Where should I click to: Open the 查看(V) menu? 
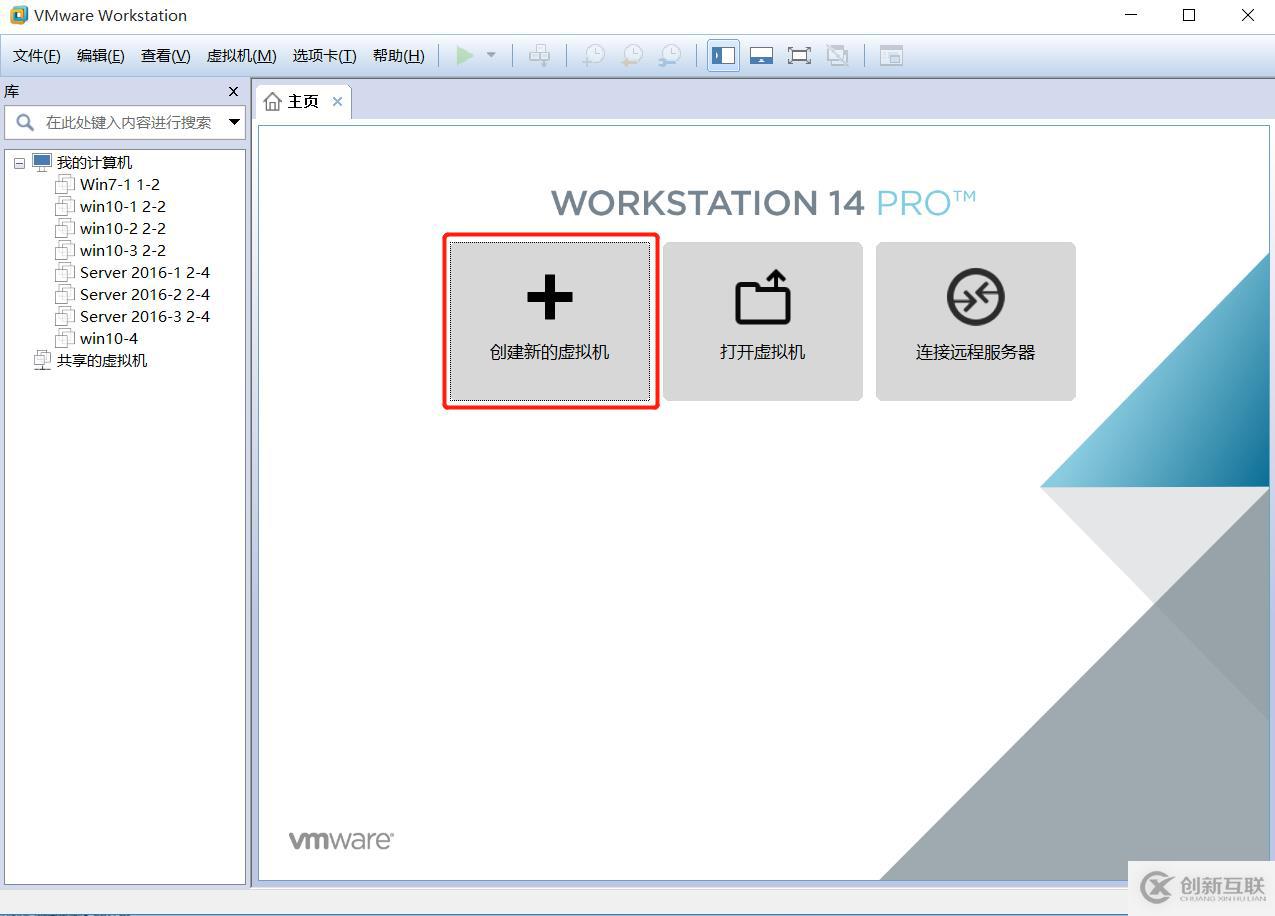point(166,55)
